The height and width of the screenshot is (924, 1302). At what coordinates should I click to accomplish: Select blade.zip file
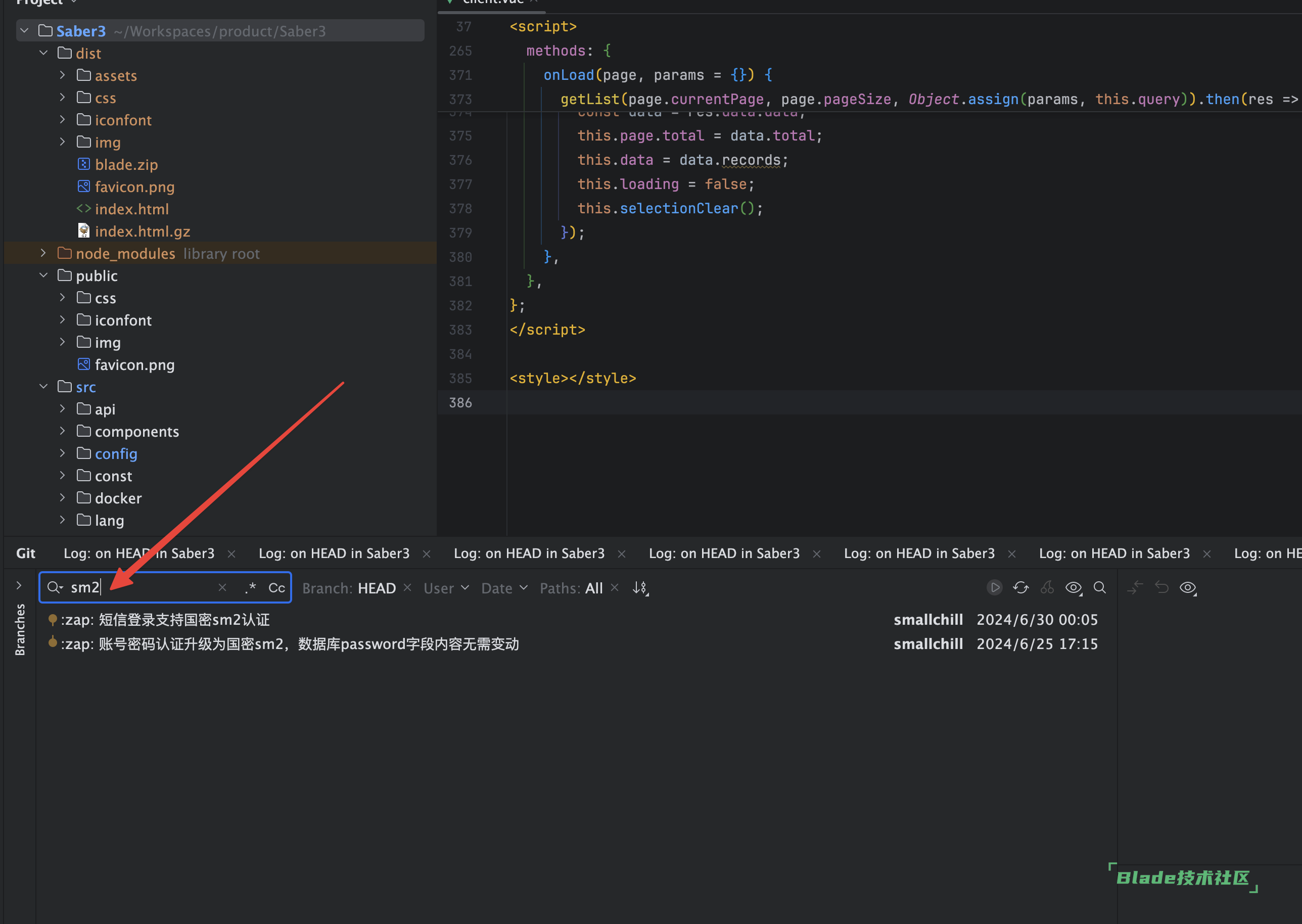click(x=126, y=164)
